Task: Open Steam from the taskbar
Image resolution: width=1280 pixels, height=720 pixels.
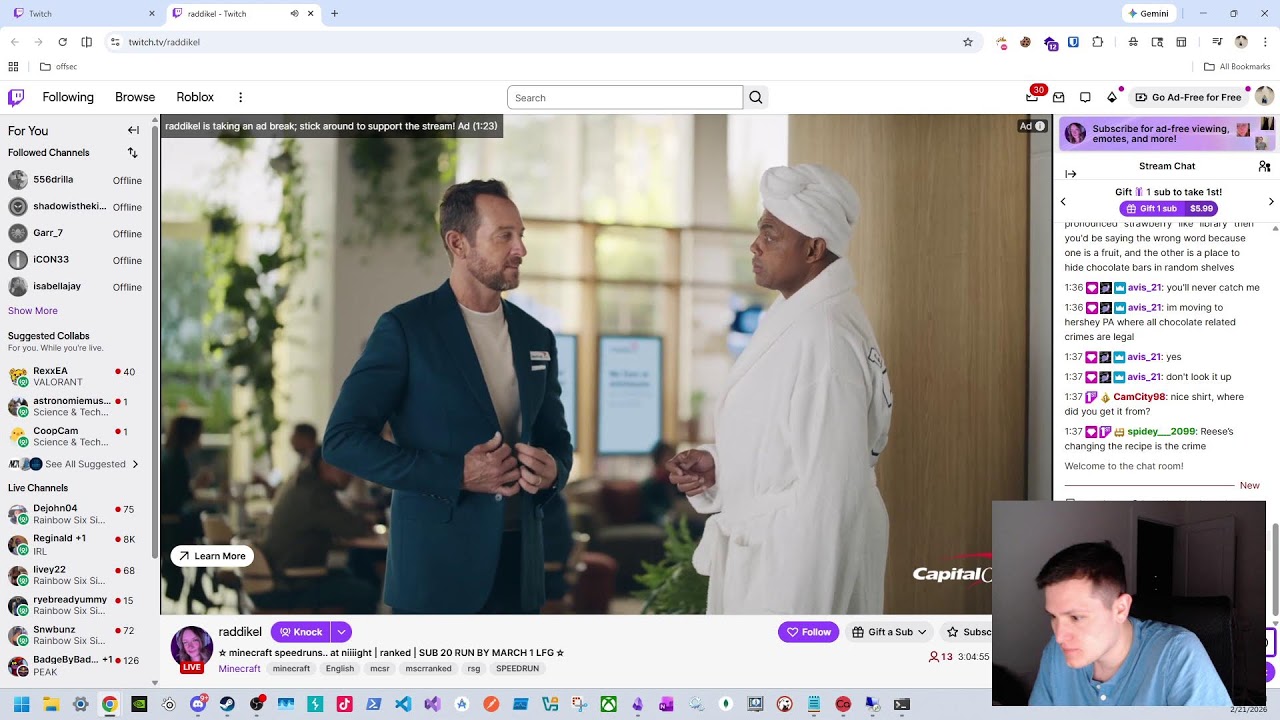Action: click(x=227, y=704)
